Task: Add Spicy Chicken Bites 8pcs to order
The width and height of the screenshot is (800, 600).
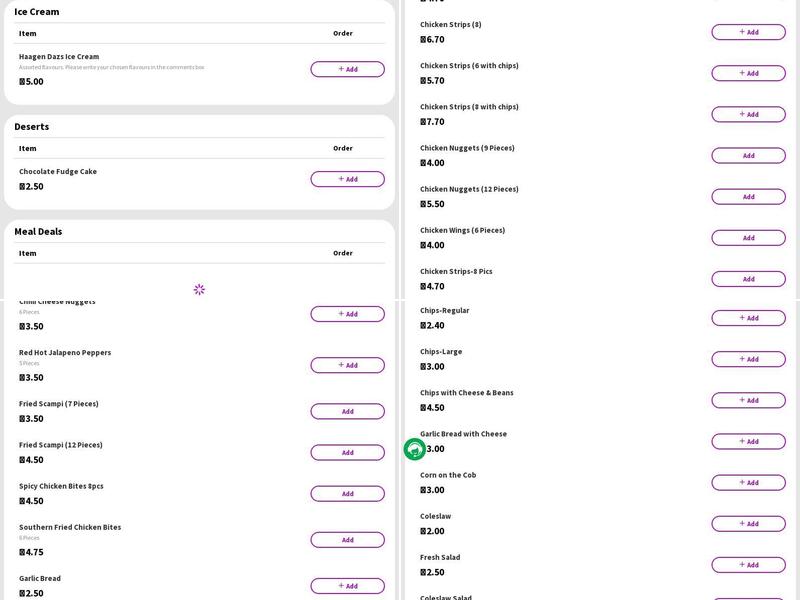Action: pyautogui.click(x=347, y=493)
